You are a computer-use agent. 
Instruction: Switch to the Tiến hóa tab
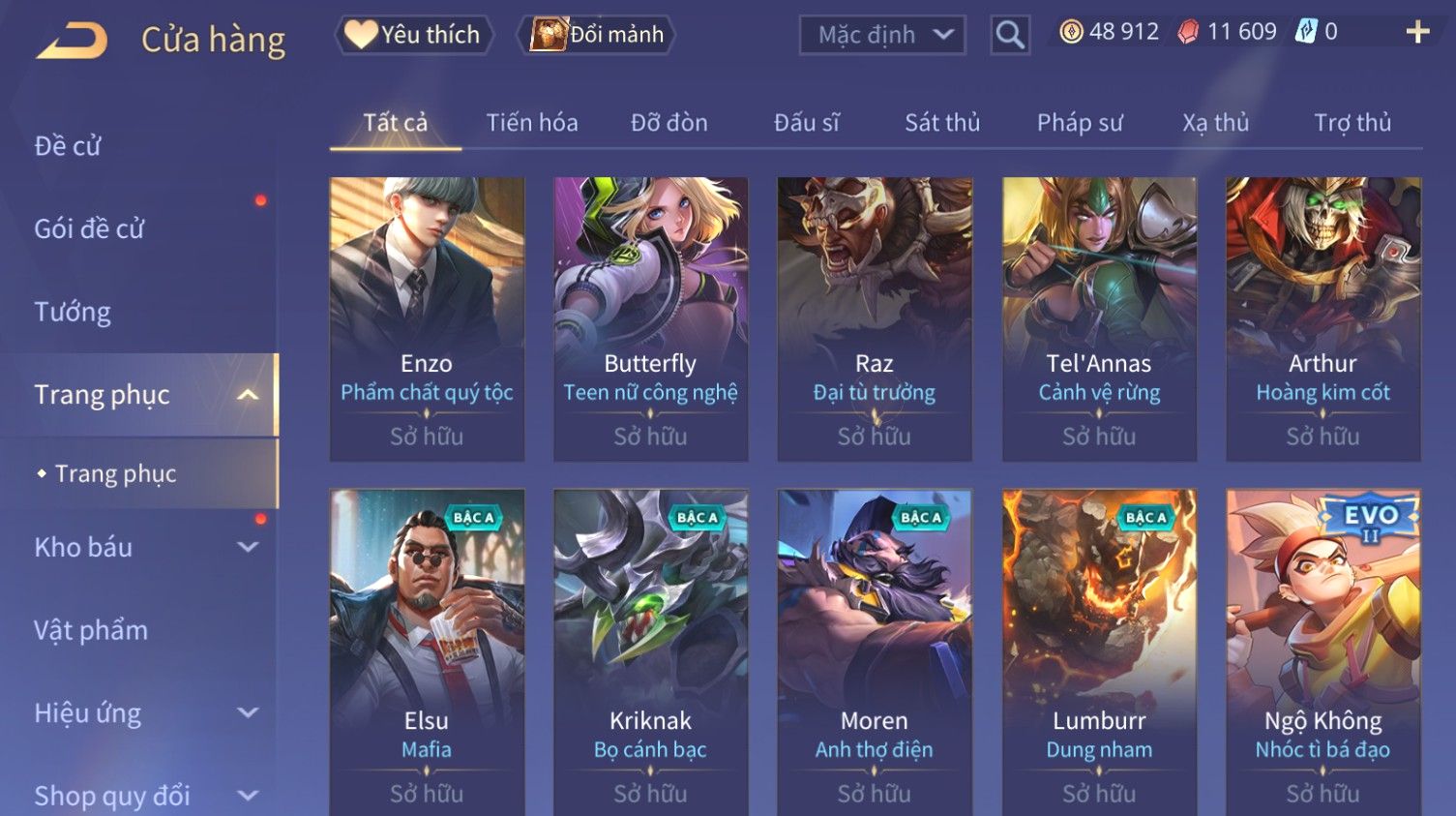(532, 123)
